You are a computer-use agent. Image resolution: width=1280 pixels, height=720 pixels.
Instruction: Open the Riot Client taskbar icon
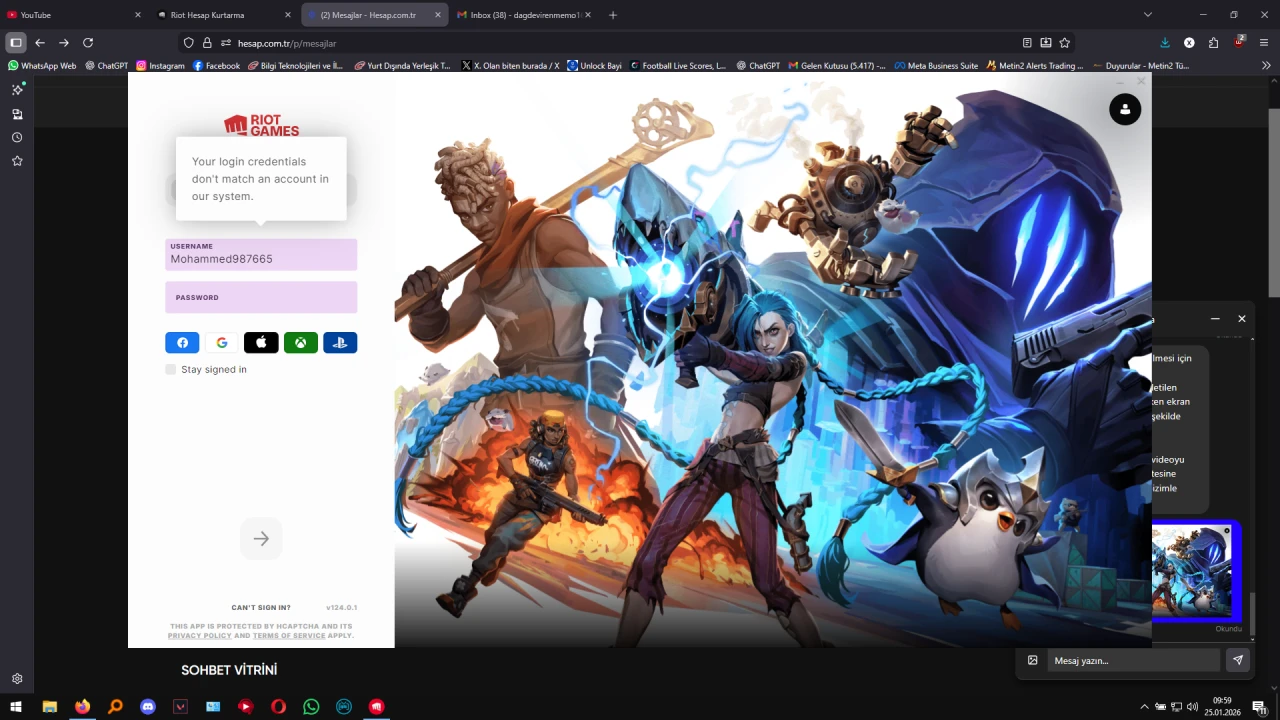[x=377, y=706]
